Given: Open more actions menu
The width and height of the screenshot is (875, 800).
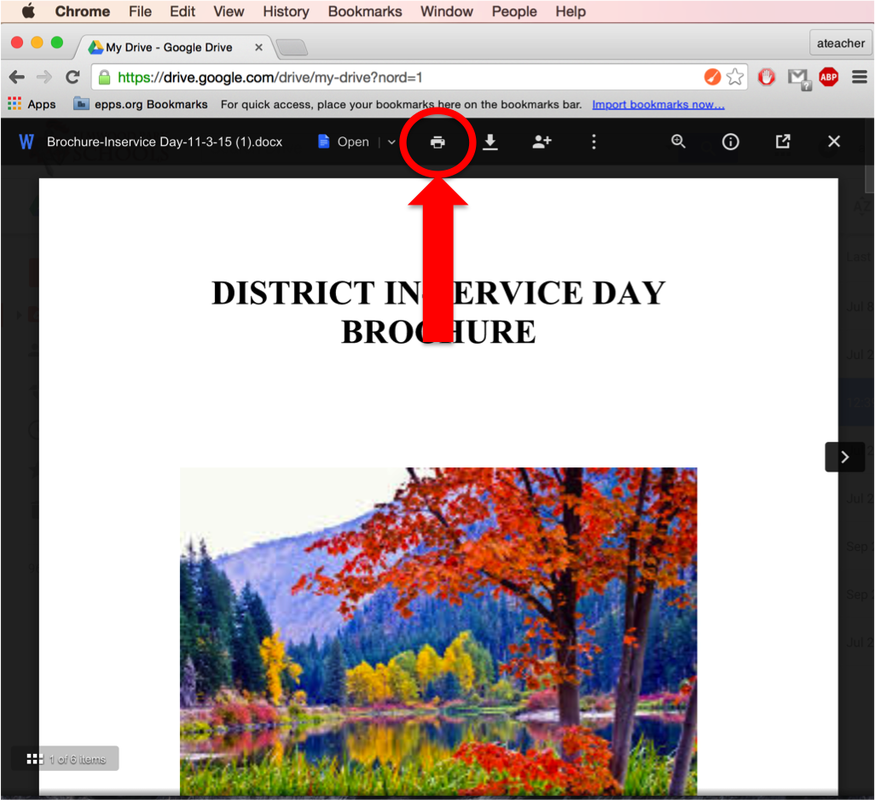Looking at the screenshot, I should click(x=594, y=142).
